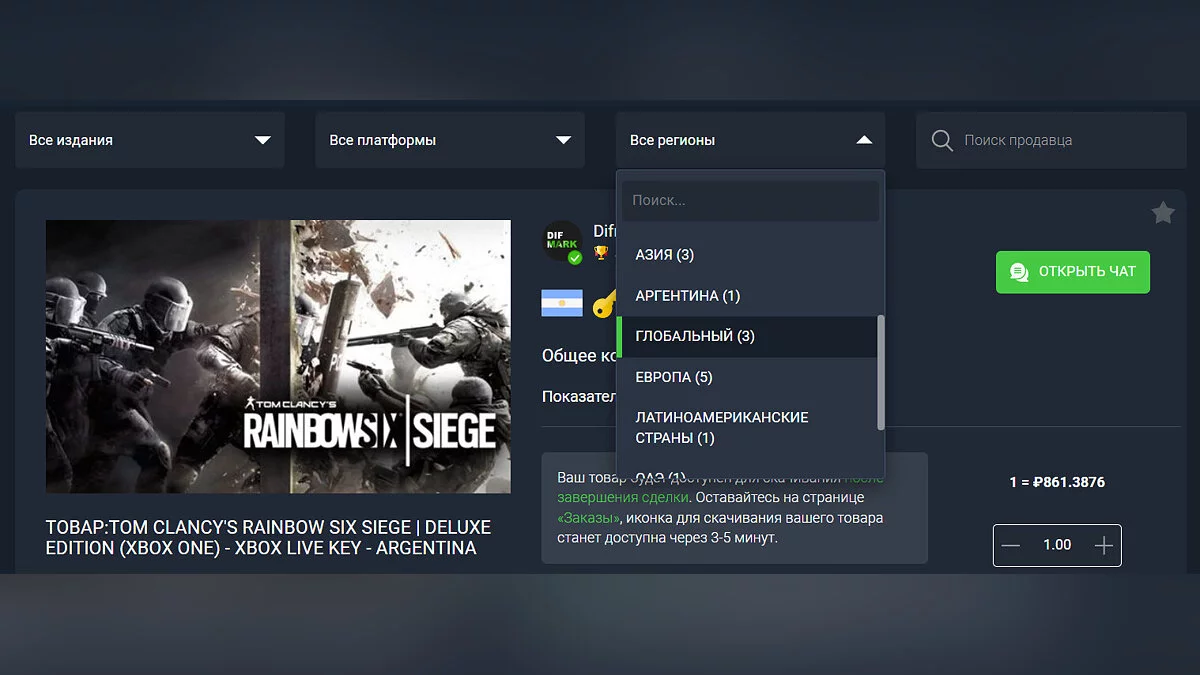Open the '«Заказы»' link
The height and width of the screenshot is (675, 1200).
(x=589, y=518)
